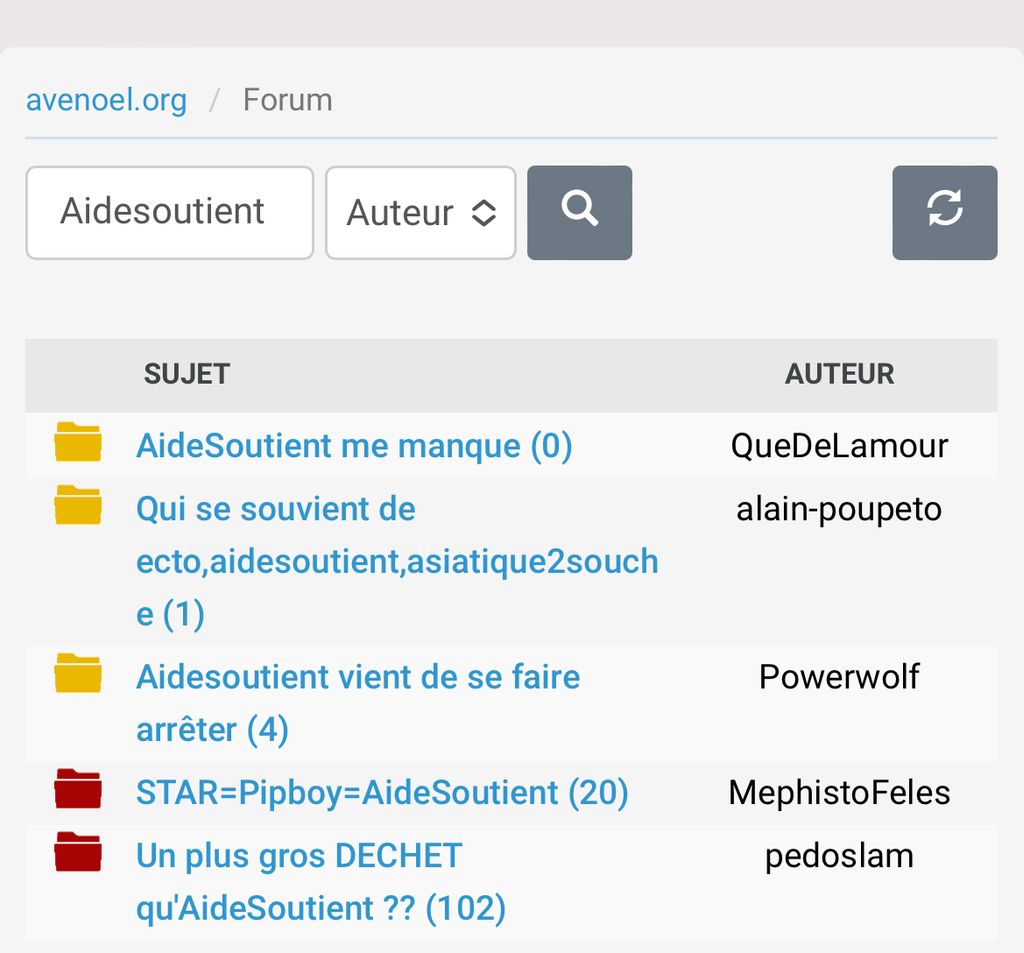Open the Auteur search filter dropdown
1024x953 pixels.
point(420,212)
